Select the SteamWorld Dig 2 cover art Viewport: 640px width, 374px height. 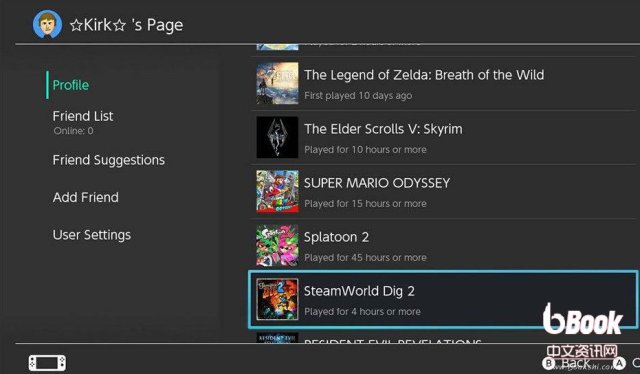(277, 299)
